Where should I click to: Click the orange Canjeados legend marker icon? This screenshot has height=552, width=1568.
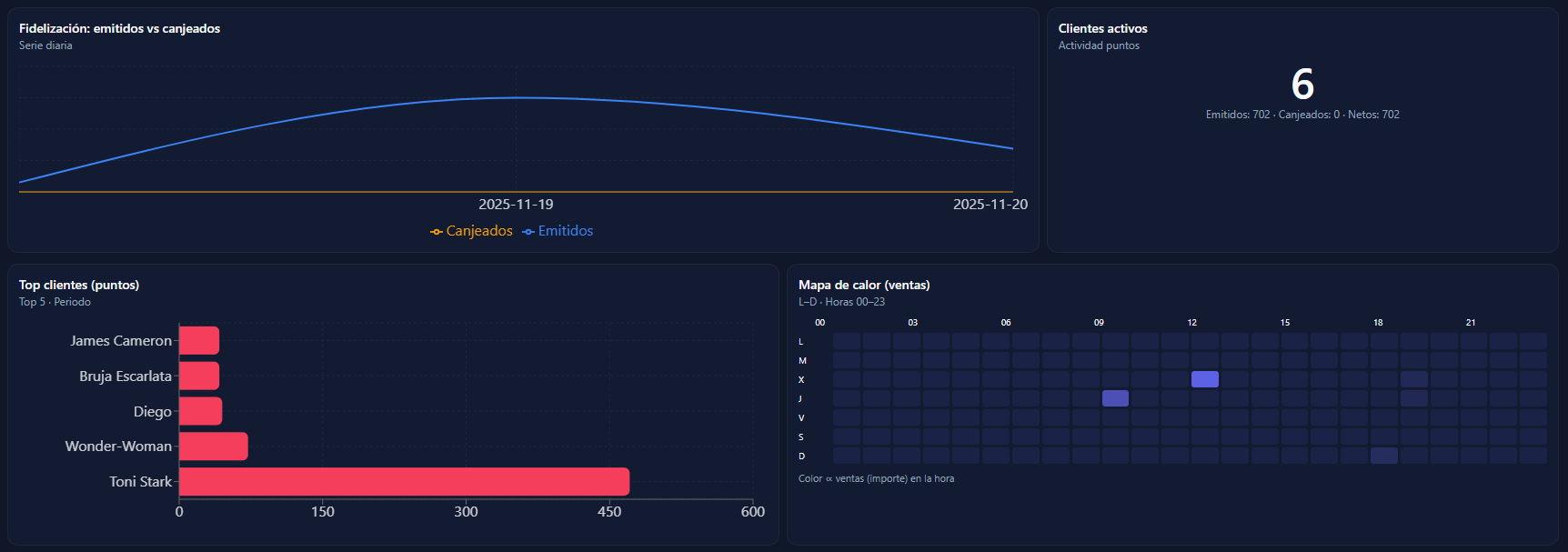coord(437,232)
